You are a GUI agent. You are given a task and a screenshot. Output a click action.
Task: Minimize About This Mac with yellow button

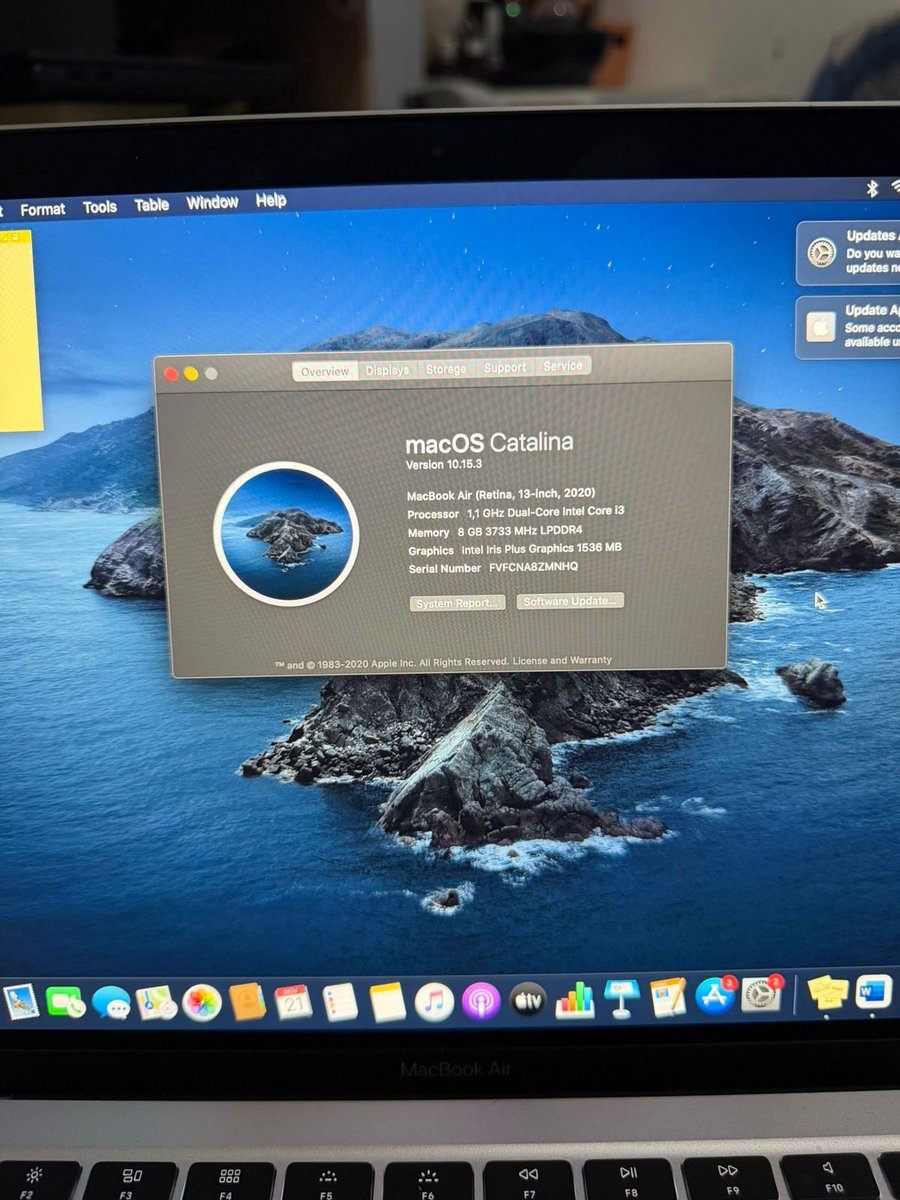(191, 374)
